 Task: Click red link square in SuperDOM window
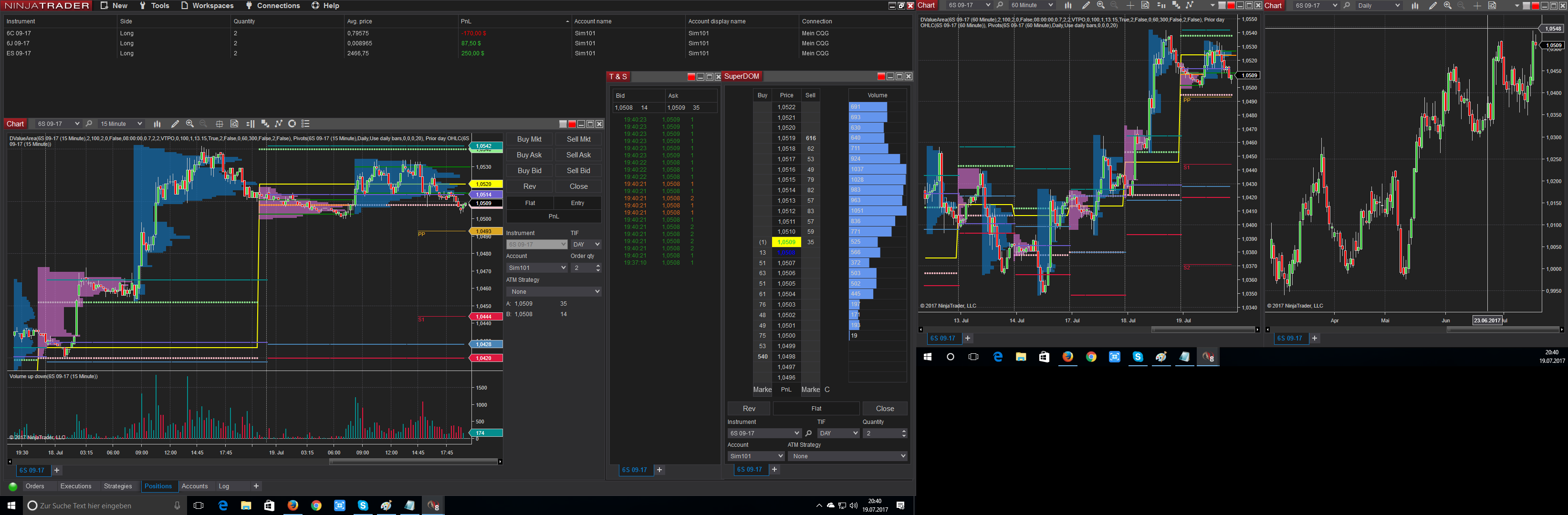(x=881, y=77)
